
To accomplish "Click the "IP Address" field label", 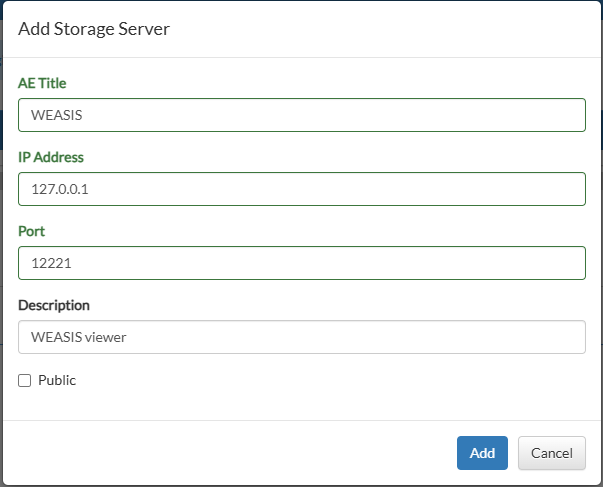I will [x=51, y=157].
